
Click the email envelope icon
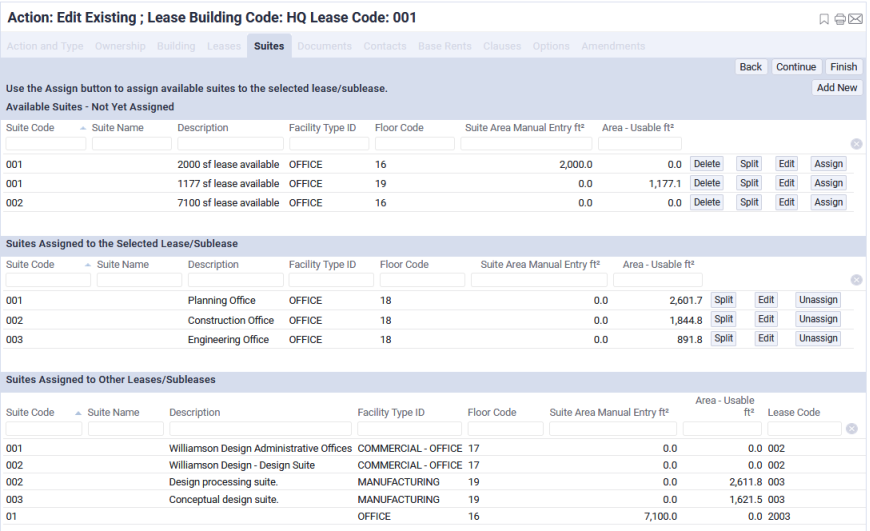tap(856, 19)
